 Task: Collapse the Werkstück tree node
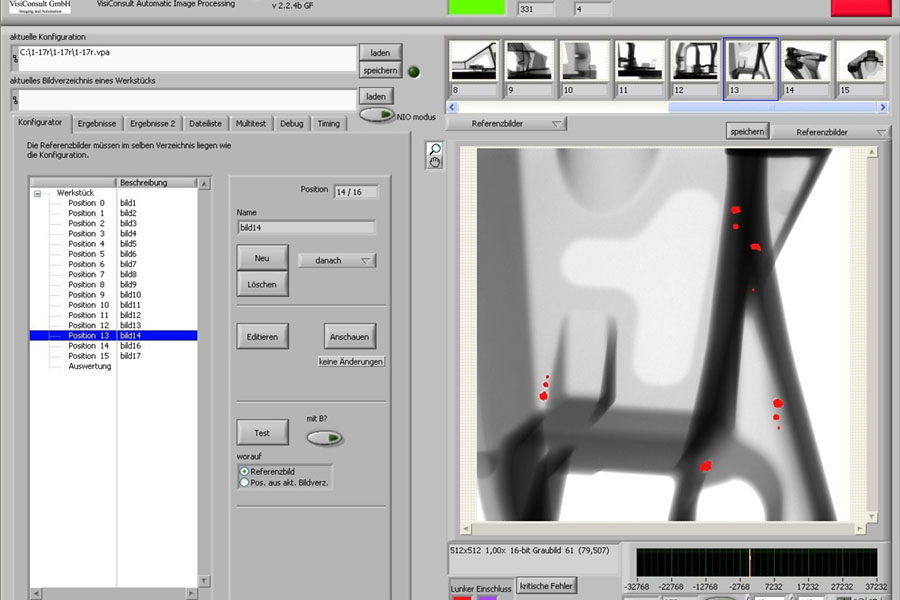38,192
